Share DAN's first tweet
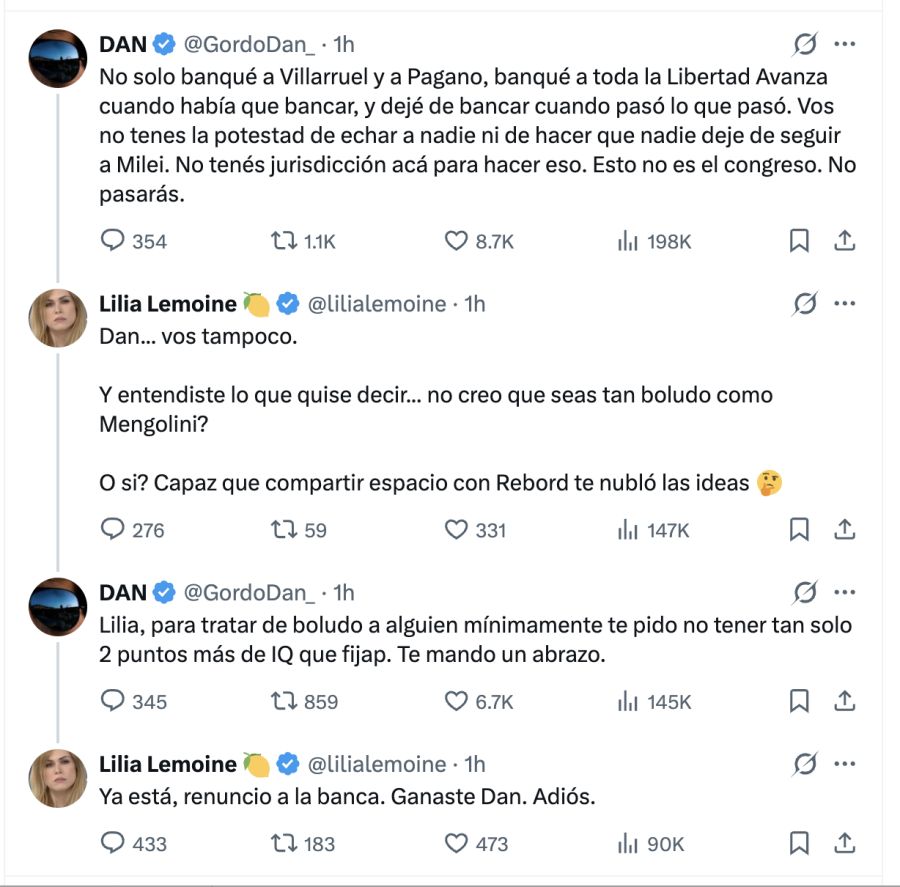 point(843,241)
